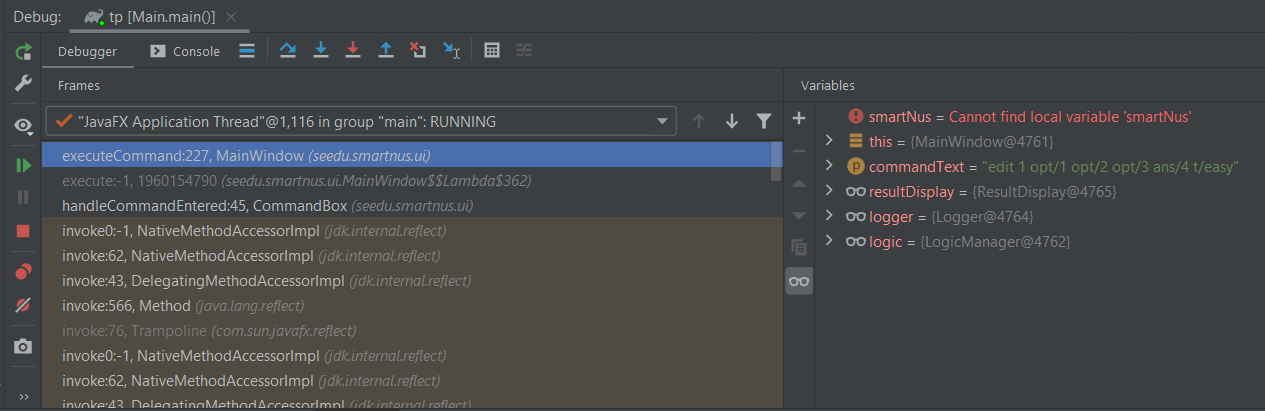Select frame invoke:43, DelegatingMethodAccessorImpl below handleCommandEntered
The width and height of the screenshot is (1265, 411).
pos(407,281)
